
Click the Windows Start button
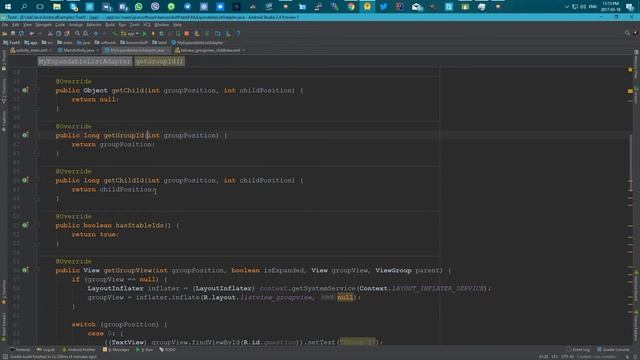click(8, 7)
